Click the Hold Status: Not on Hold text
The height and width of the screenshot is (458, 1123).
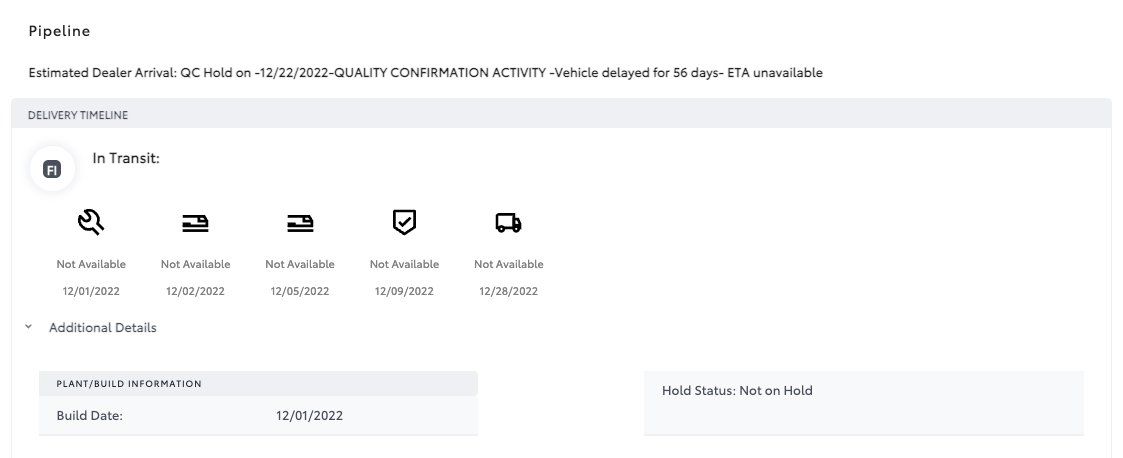[x=737, y=391]
